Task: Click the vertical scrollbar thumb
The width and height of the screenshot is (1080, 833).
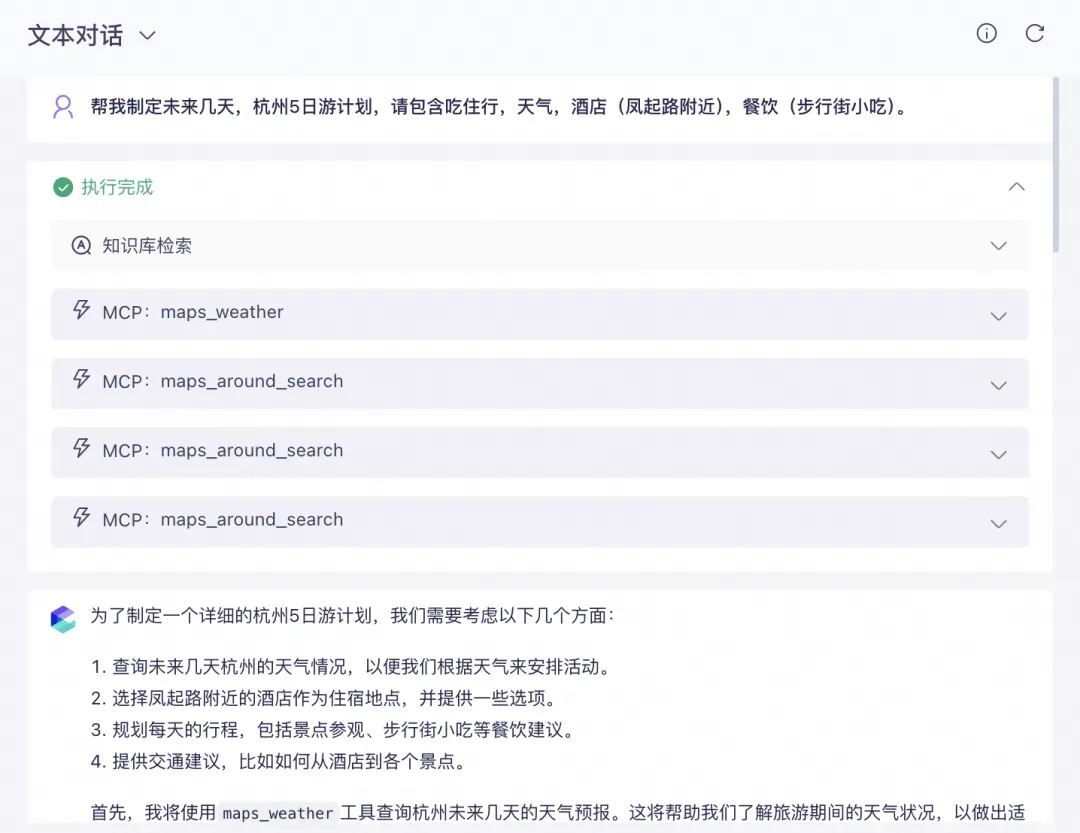Action: point(1056,164)
